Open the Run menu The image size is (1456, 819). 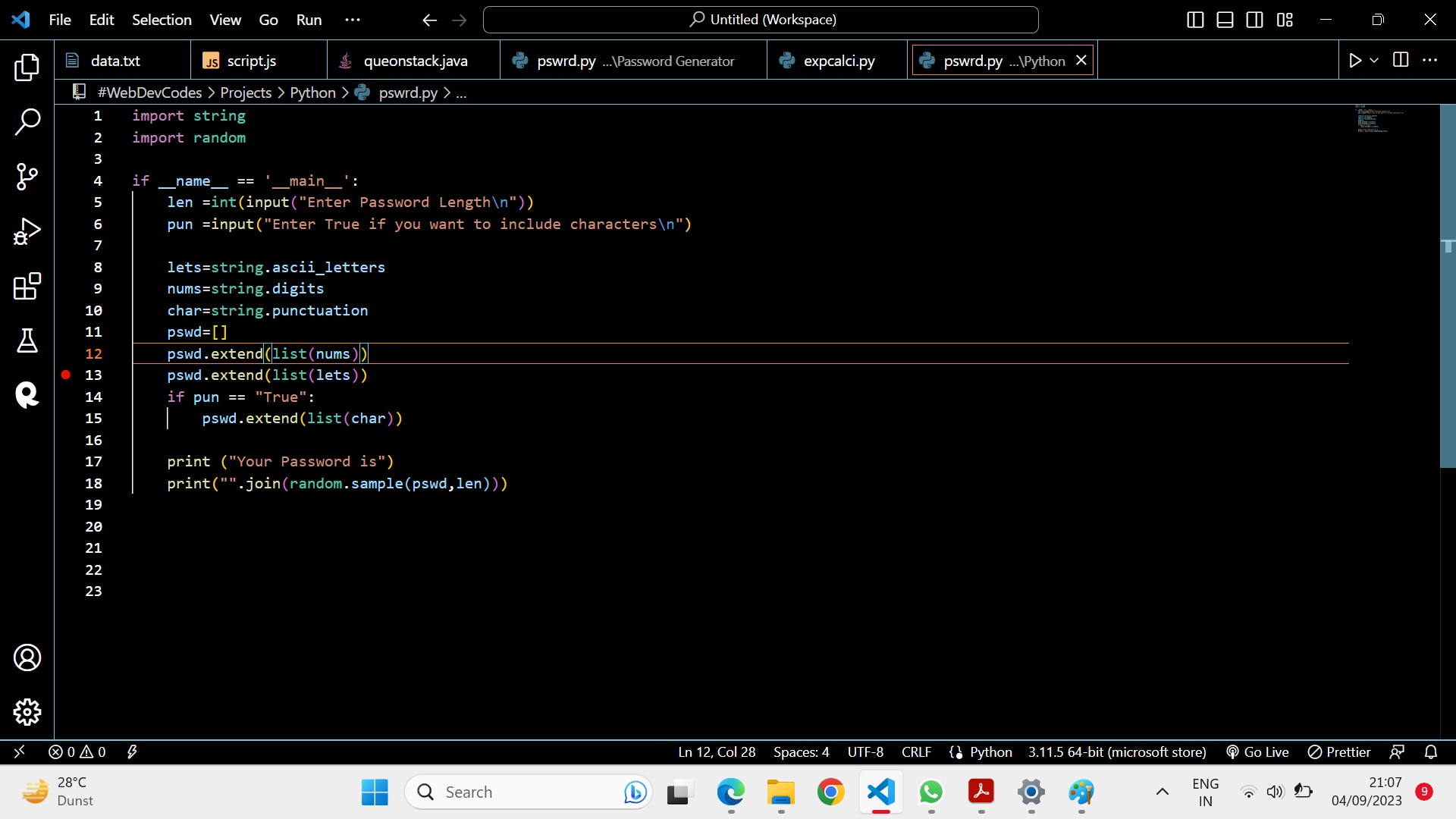(x=308, y=20)
